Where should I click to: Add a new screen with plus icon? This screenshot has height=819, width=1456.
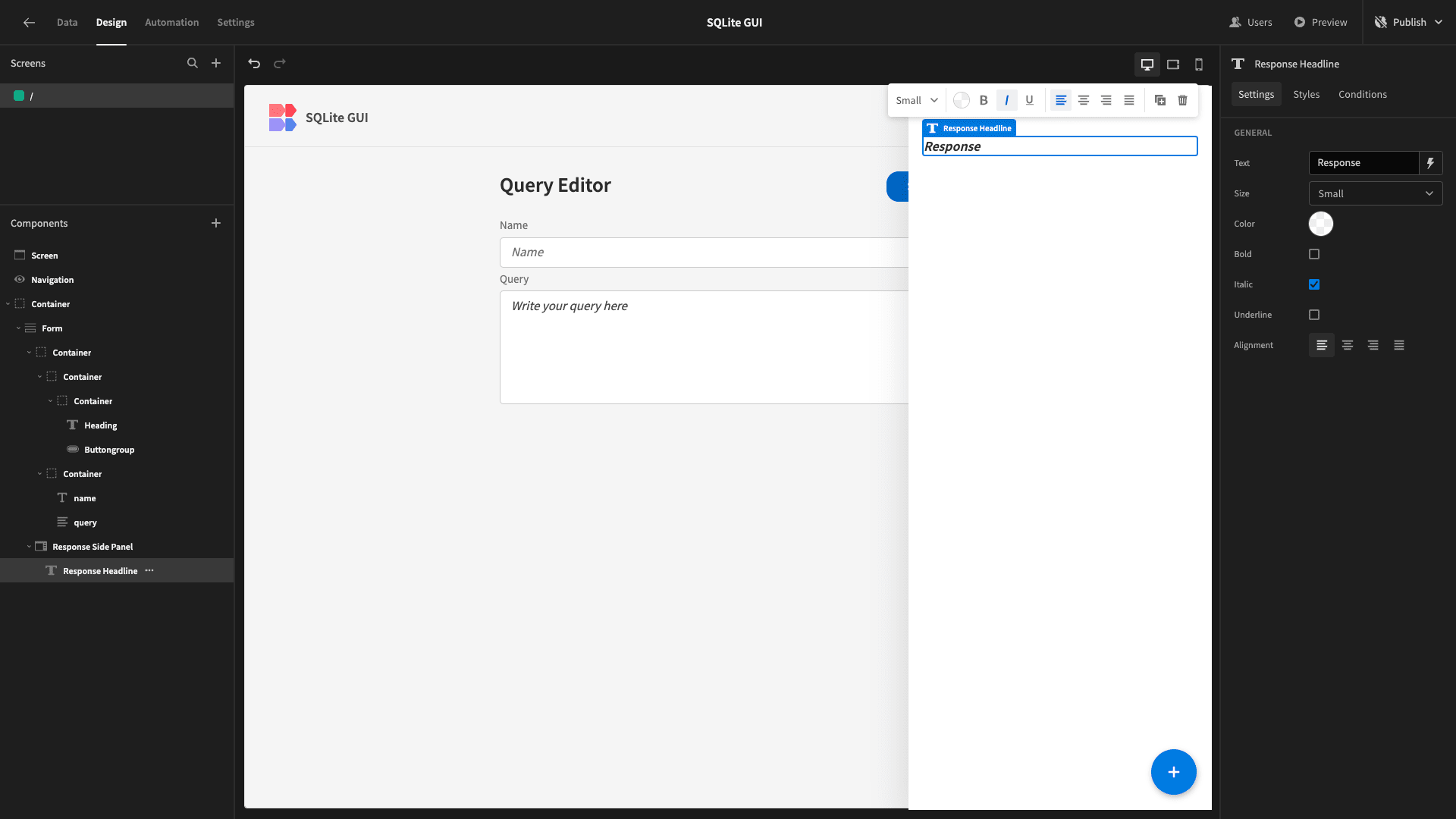click(x=216, y=64)
